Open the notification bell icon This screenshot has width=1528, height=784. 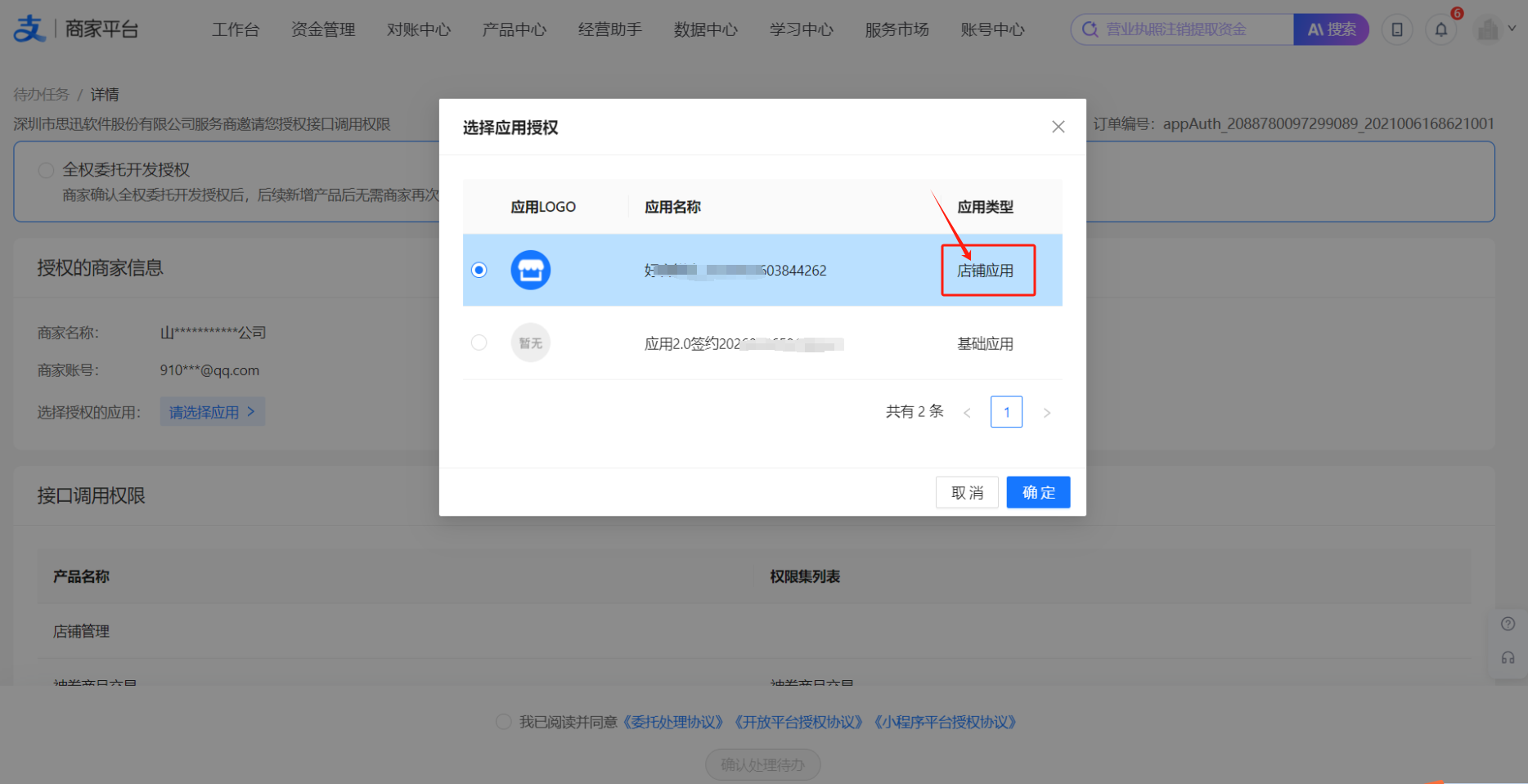(1441, 30)
